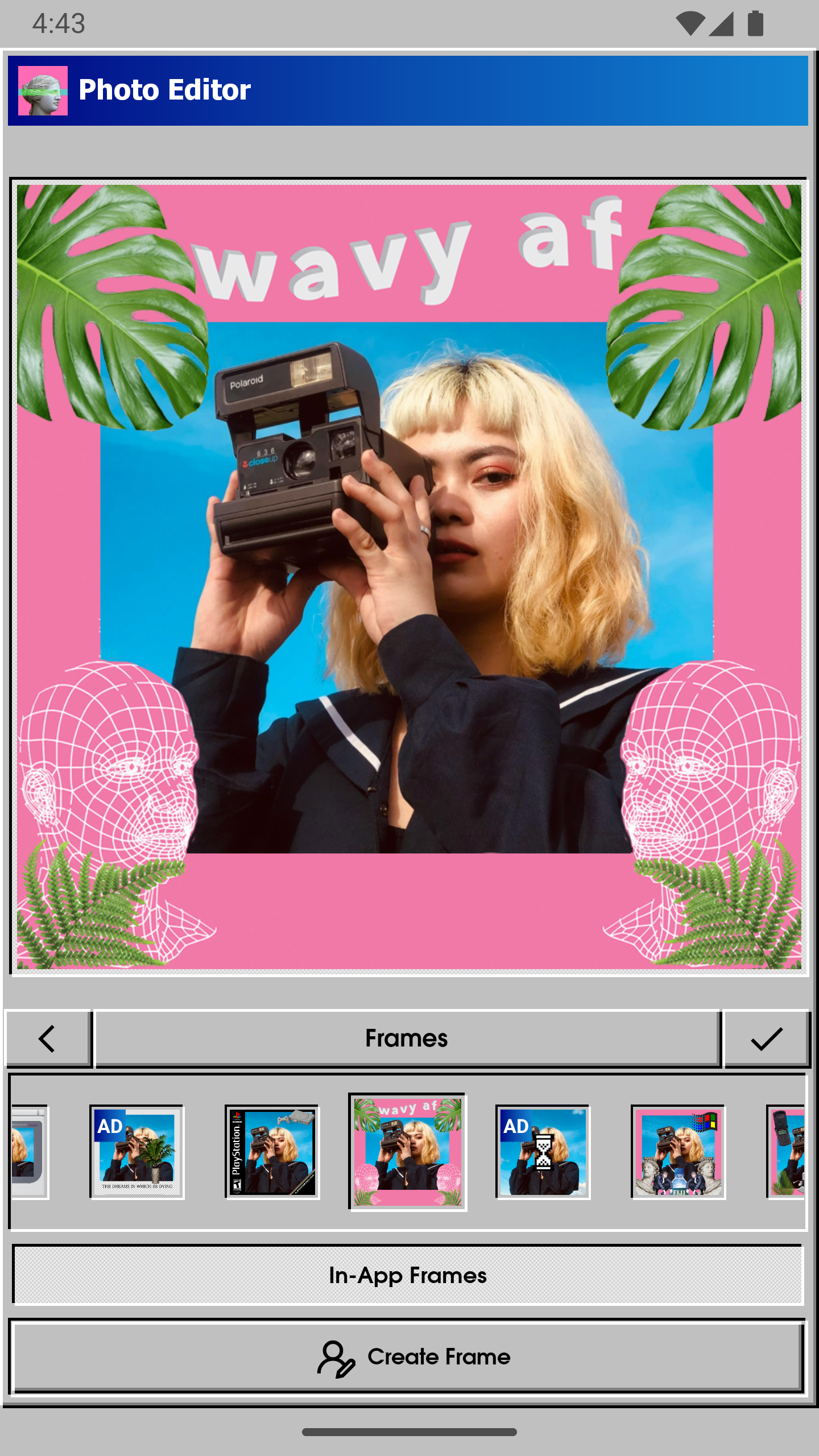This screenshot has height=1456, width=819.
Task: Tap the AD badge on the plant frame
Action: coord(110,1126)
